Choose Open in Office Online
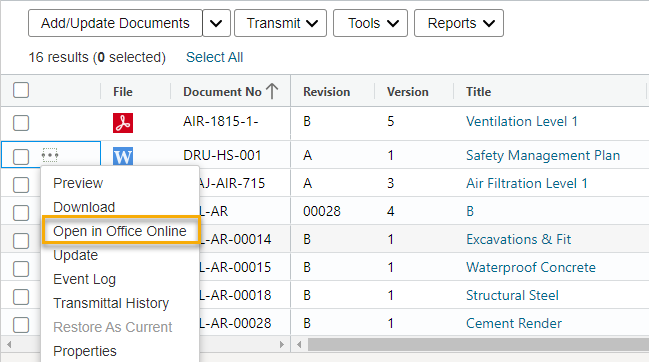This screenshot has width=649, height=362. click(x=120, y=231)
